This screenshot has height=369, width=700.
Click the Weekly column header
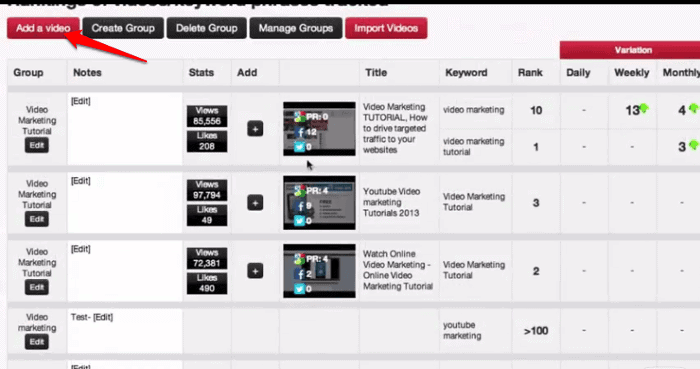632,73
